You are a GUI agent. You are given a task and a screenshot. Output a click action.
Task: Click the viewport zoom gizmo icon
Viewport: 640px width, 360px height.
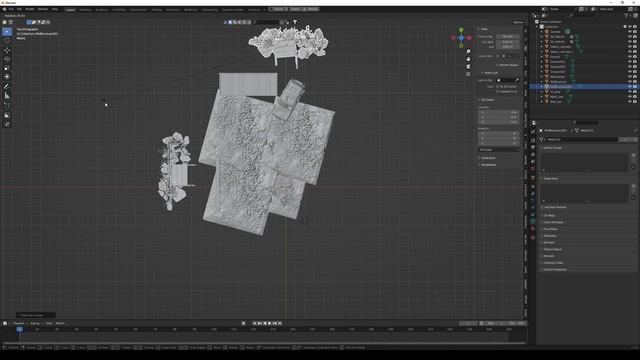(468, 51)
